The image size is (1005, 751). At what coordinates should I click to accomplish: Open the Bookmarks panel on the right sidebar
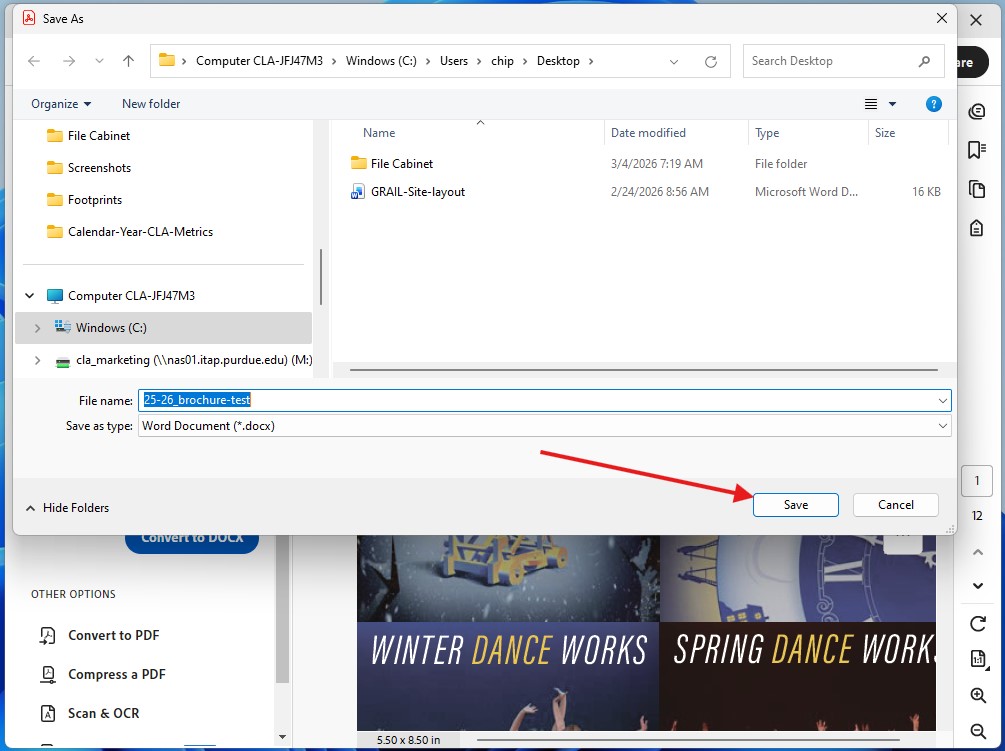(x=977, y=150)
